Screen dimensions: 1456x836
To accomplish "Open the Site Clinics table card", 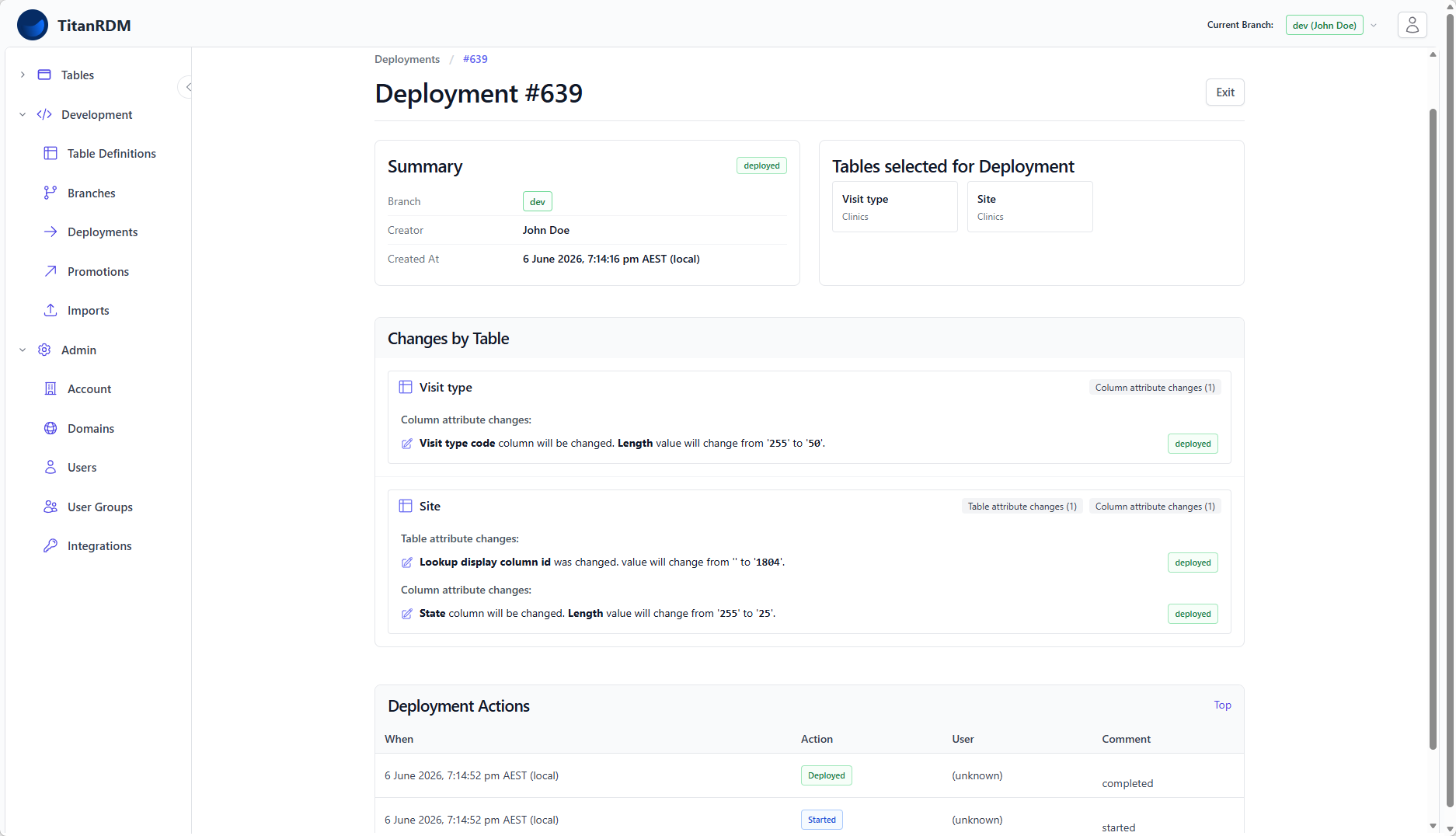I will click(1029, 207).
